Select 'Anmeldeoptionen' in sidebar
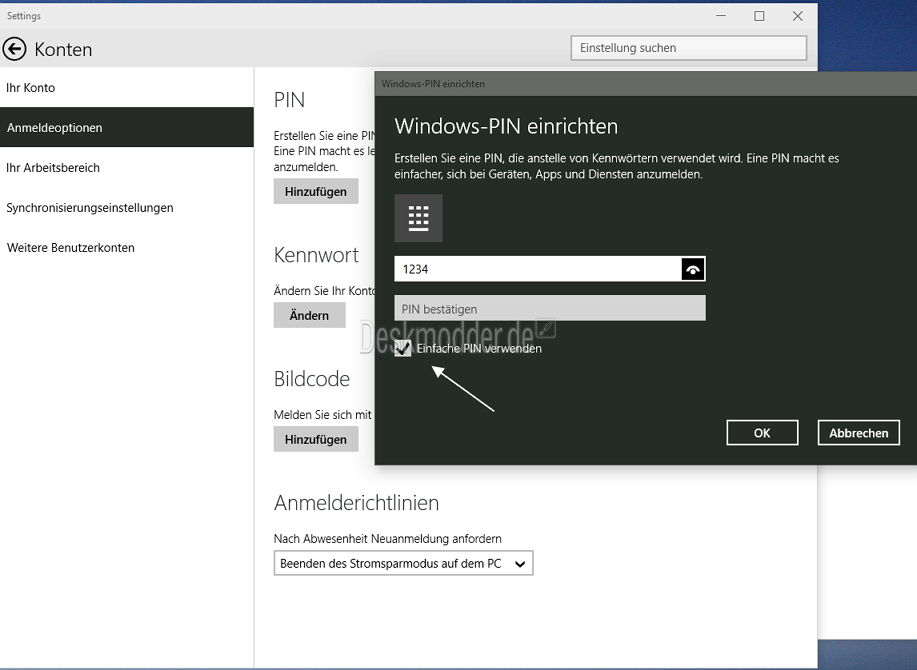The image size is (917, 670). coord(127,127)
